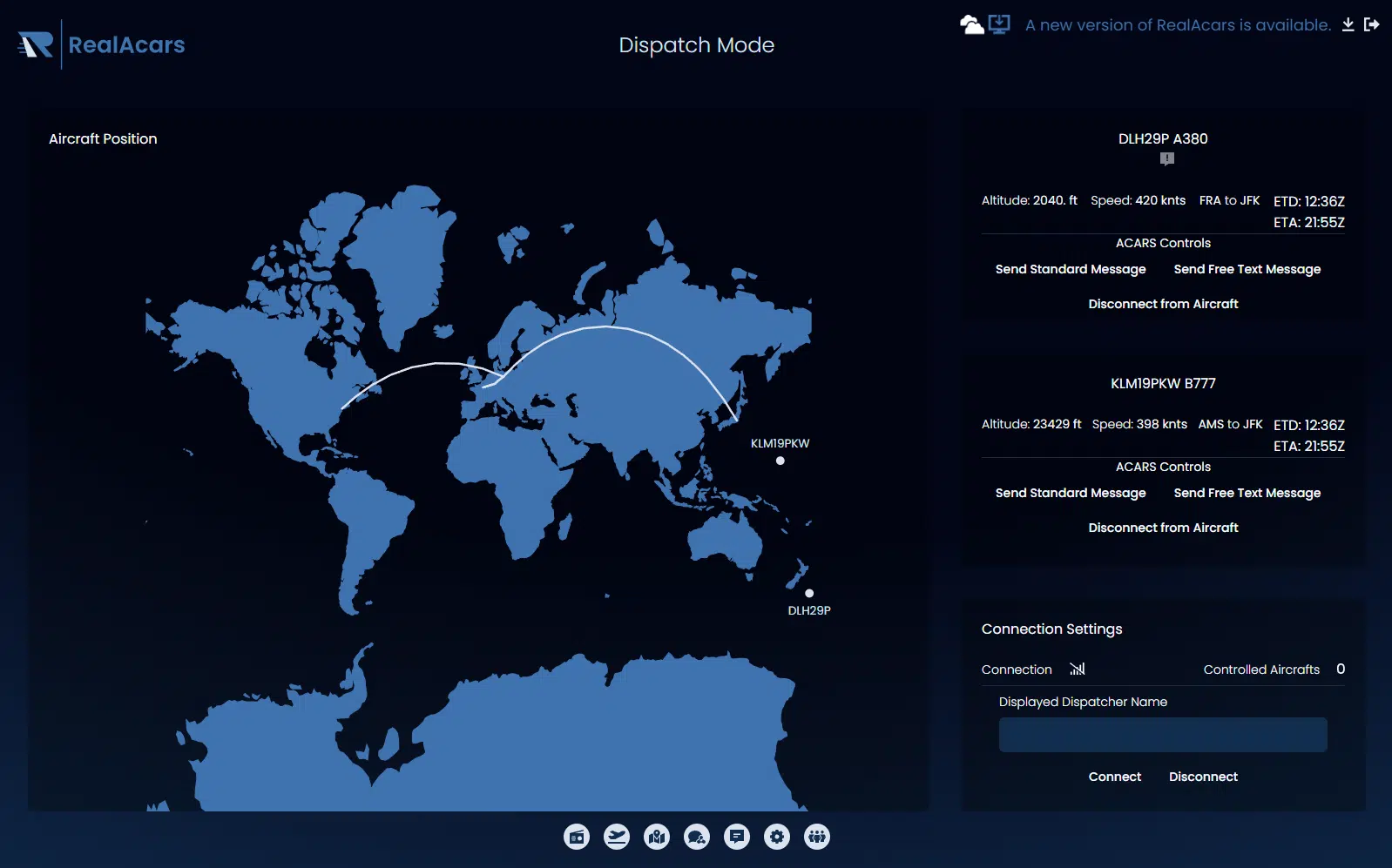Click the connection signal status icon
The image size is (1392, 868).
(x=1078, y=670)
